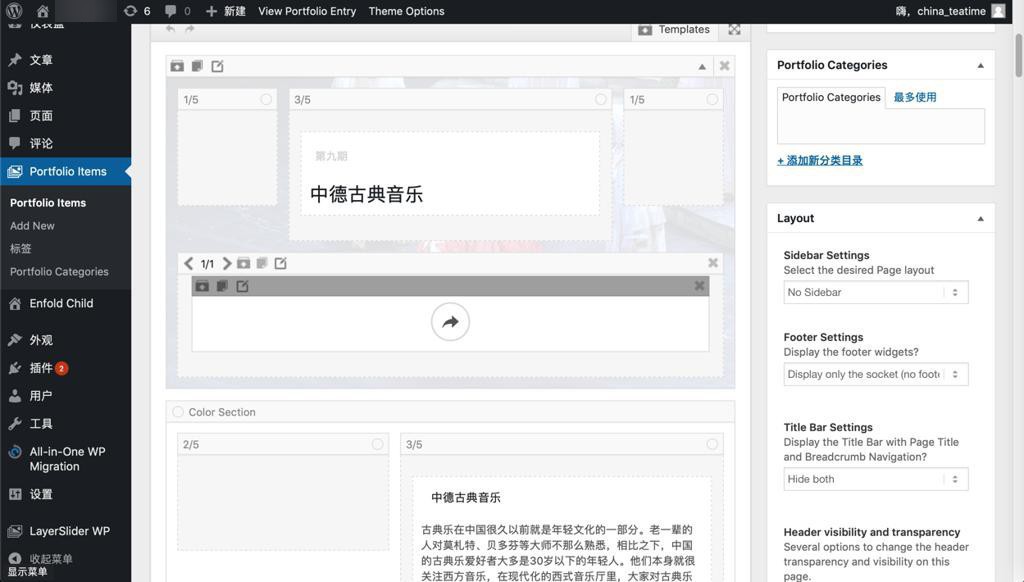Toggle the second Color Section circle

click(178, 412)
